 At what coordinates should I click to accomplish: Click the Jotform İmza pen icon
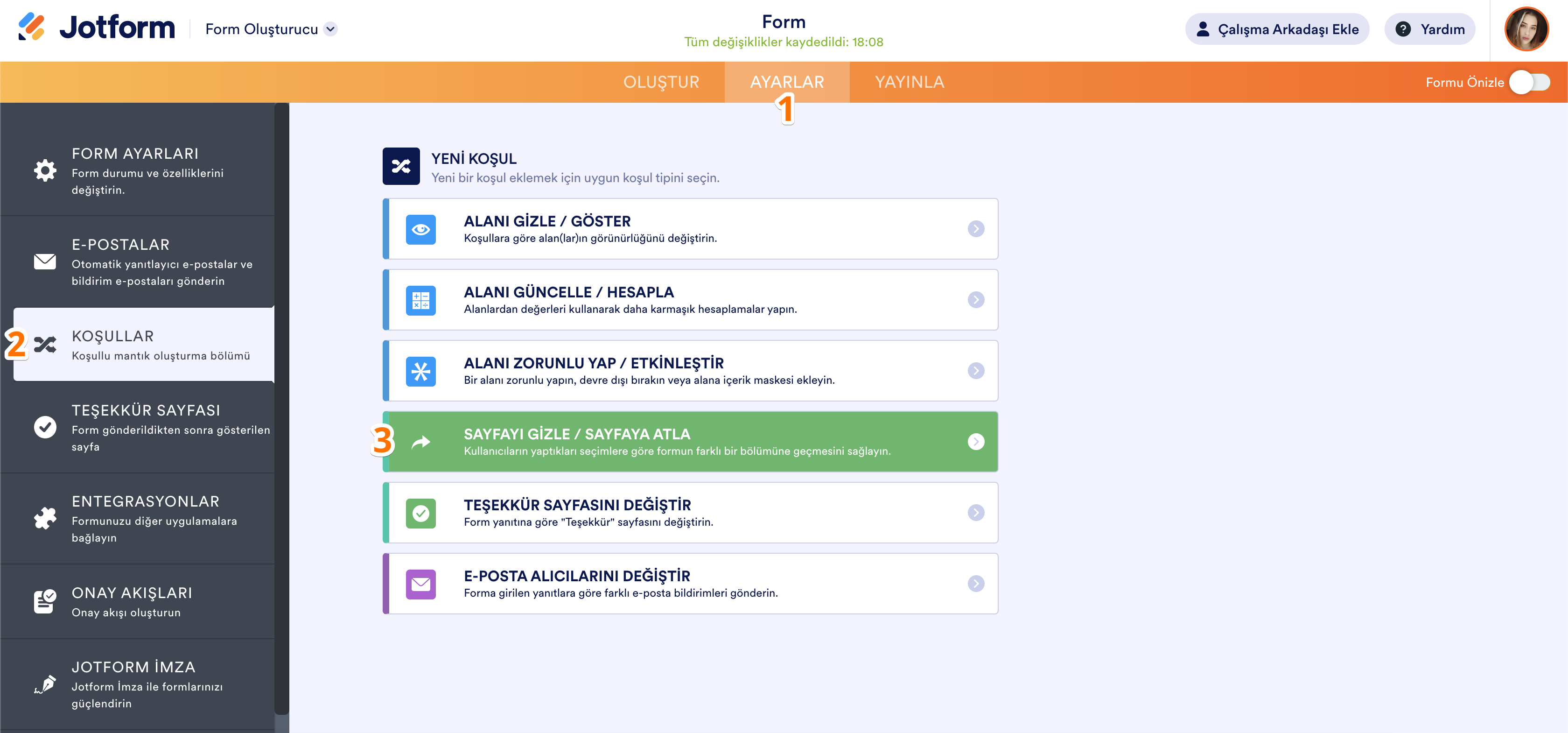pyautogui.click(x=45, y=684)
